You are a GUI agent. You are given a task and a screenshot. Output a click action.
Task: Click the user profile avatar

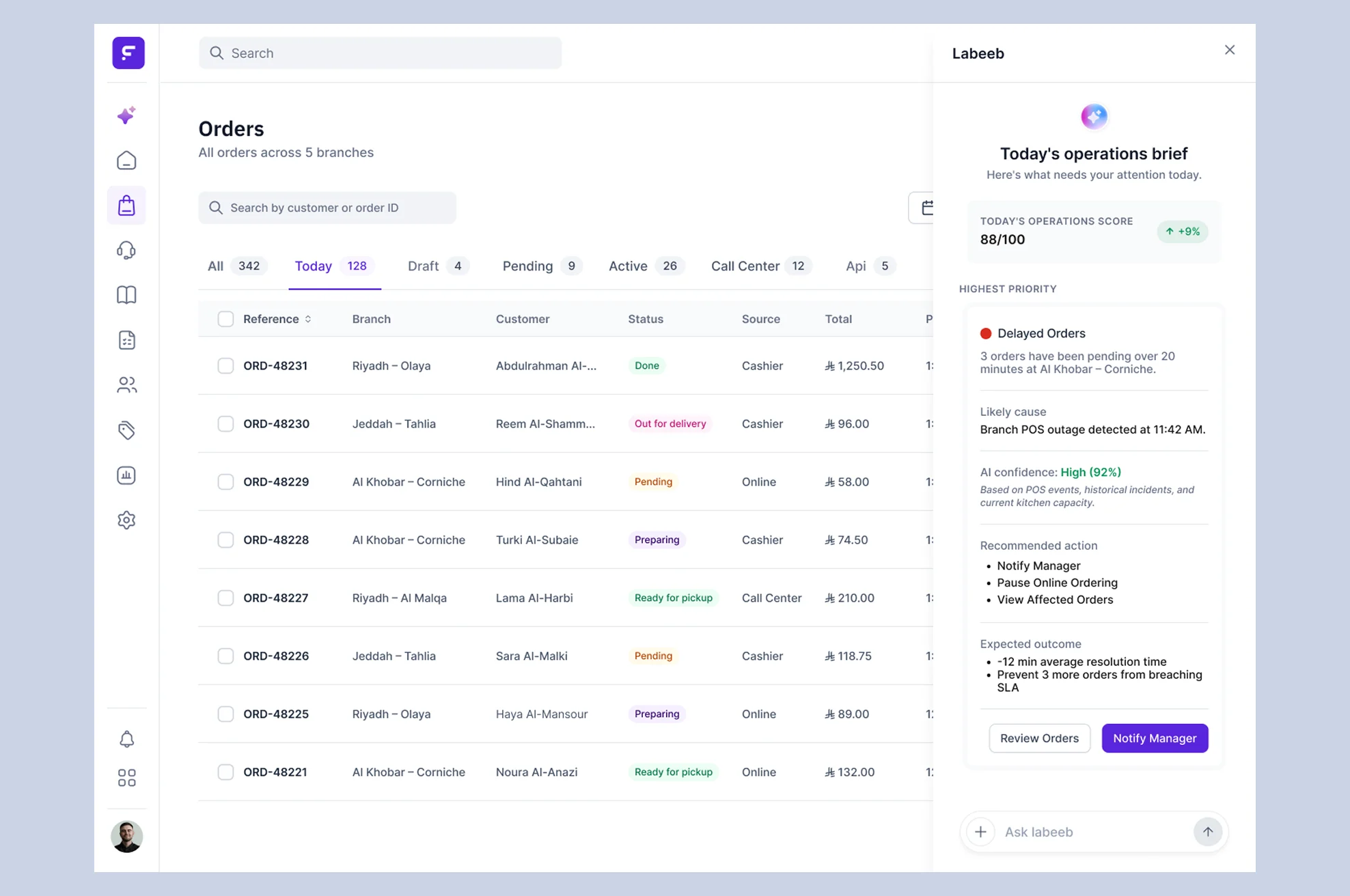(x=127, y=837)
